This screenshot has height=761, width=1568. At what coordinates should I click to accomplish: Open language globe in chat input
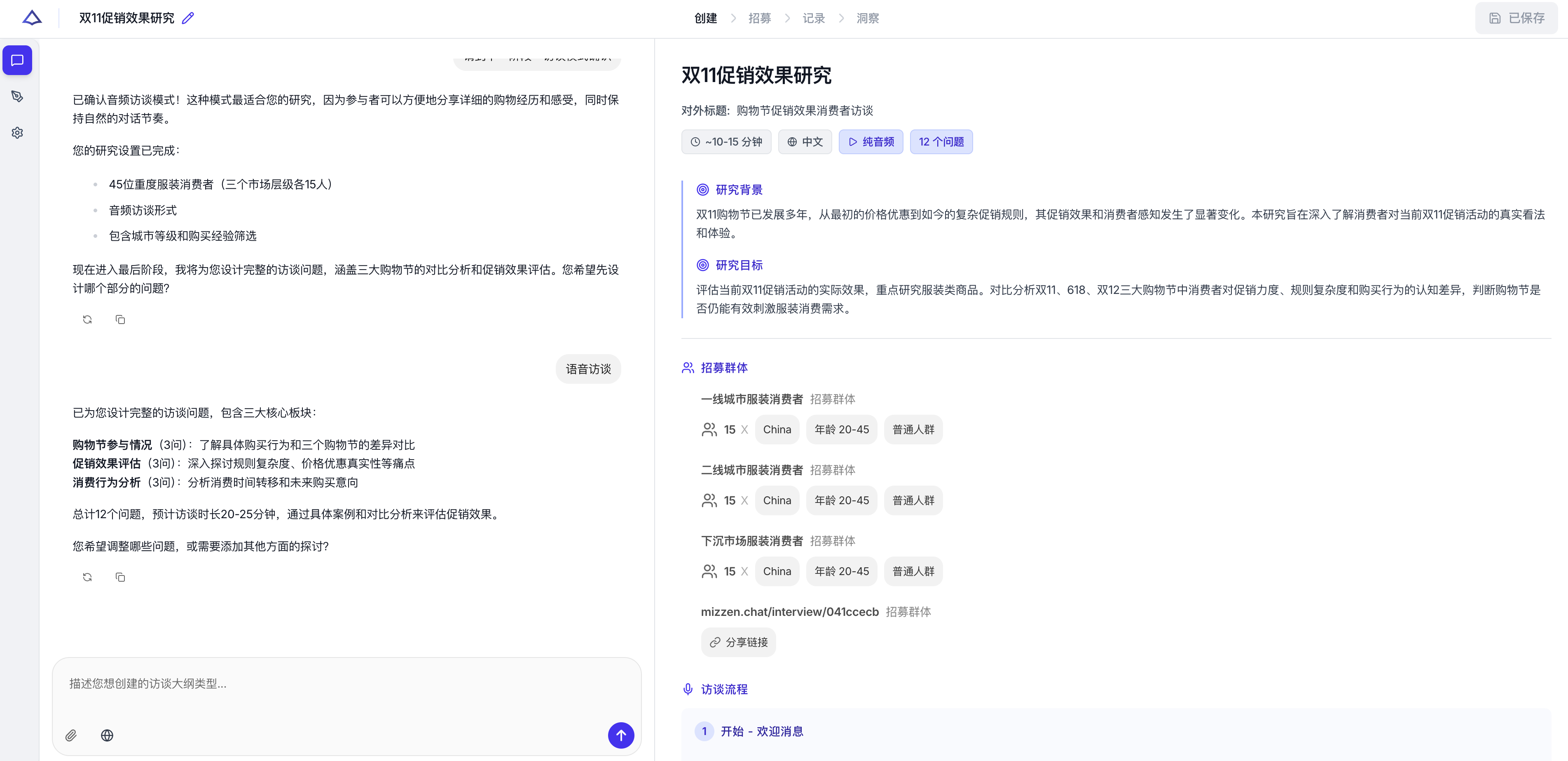coord(107,735)
